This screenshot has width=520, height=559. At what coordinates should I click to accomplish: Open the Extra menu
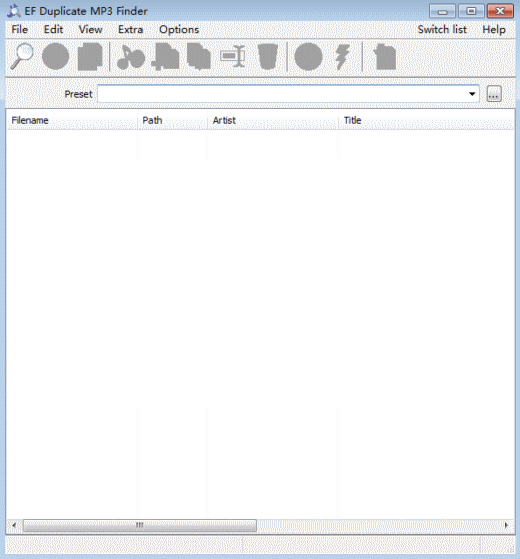pos(131,29)
